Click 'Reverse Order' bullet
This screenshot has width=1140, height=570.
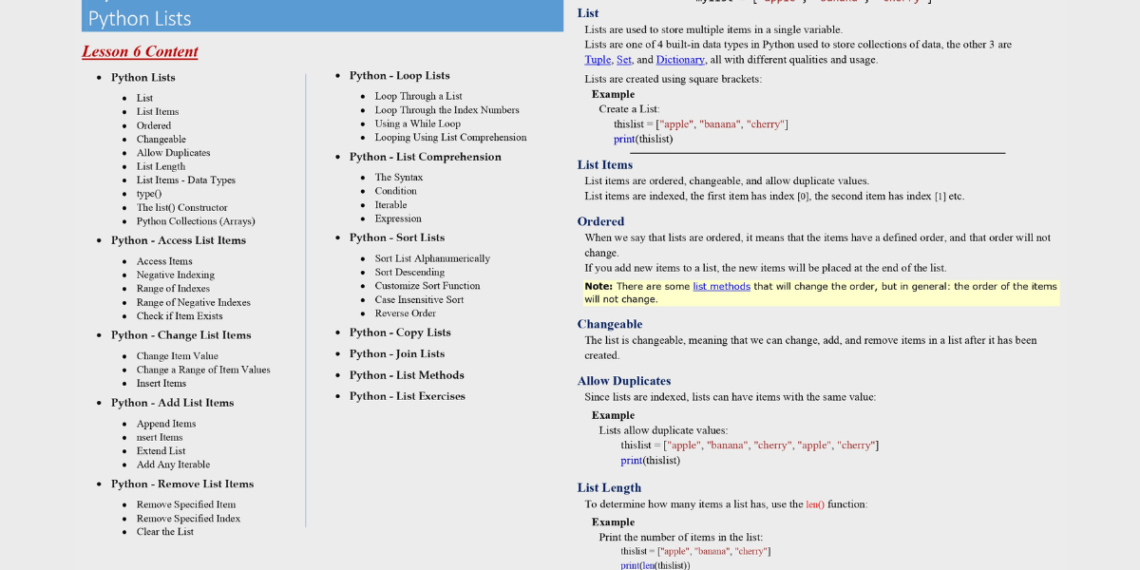tap(406, 314)
